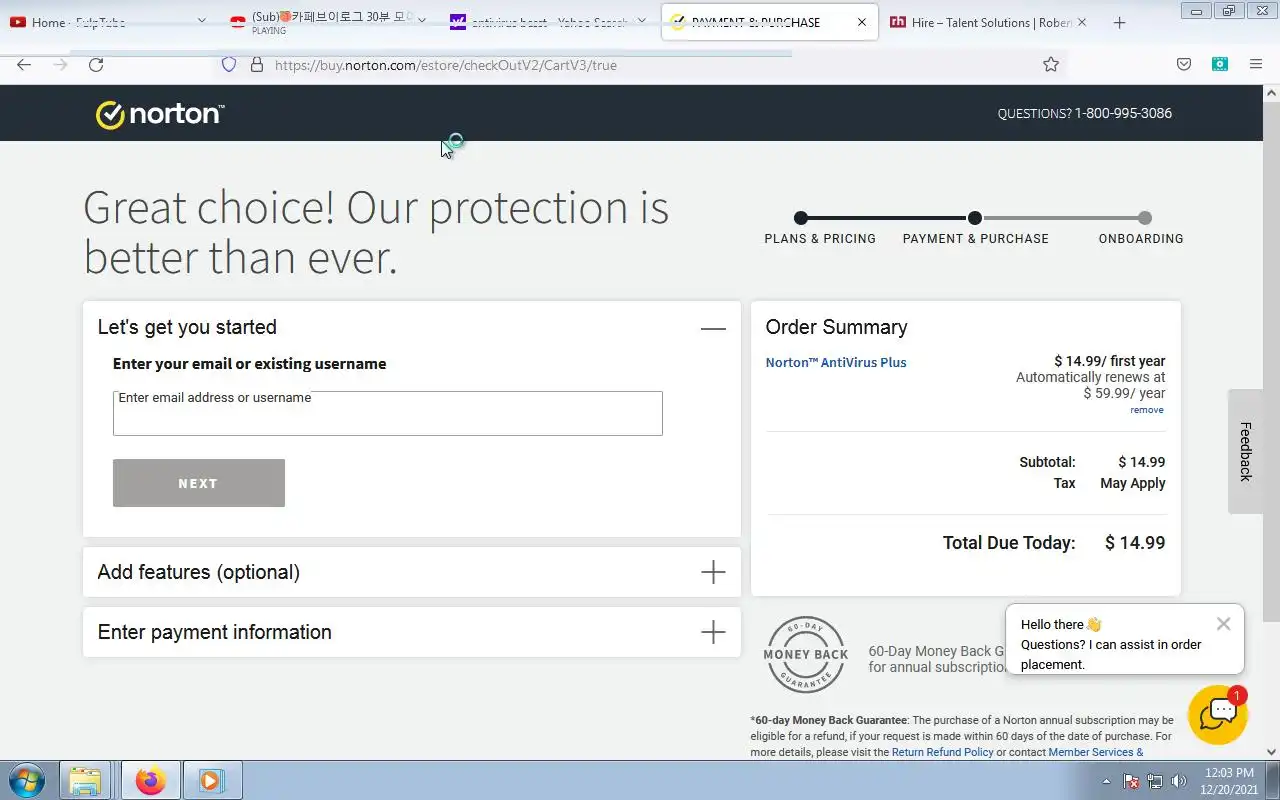Open the Pocket save icon
Image resolution: width=1280 pixels, height=800 pixels.
1184,65
